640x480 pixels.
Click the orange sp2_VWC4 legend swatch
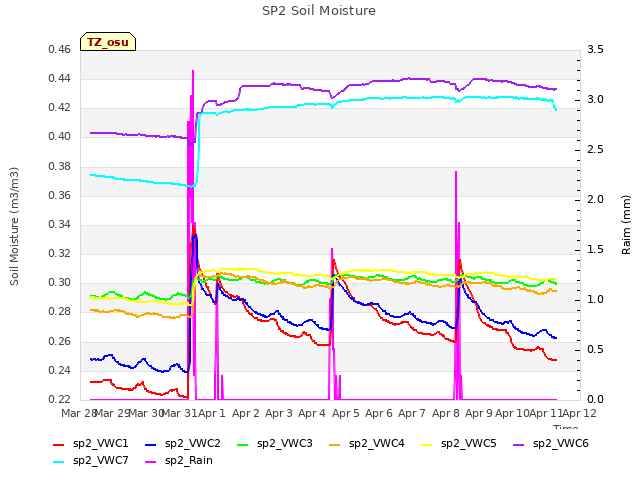click(x=335, y=445)
